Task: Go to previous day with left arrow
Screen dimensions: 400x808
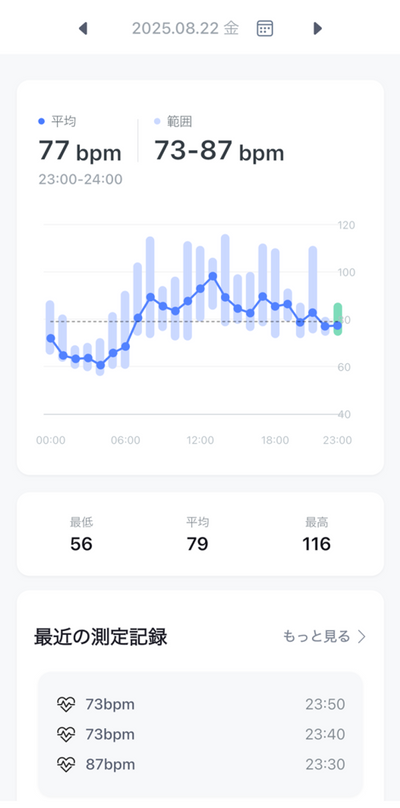Action: point(82,28)
